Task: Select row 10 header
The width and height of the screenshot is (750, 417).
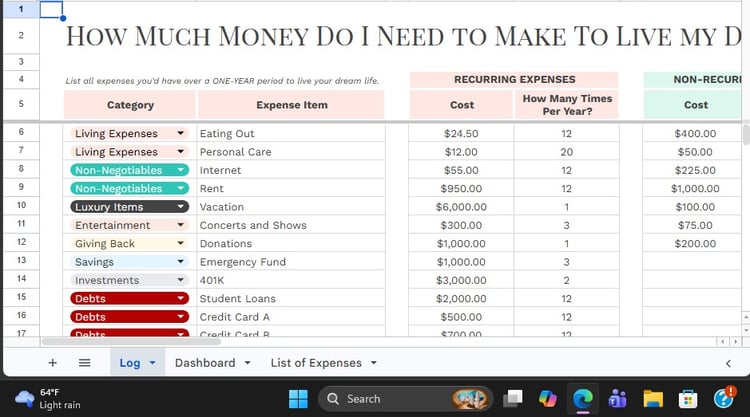Action: [x=21, y=205]
